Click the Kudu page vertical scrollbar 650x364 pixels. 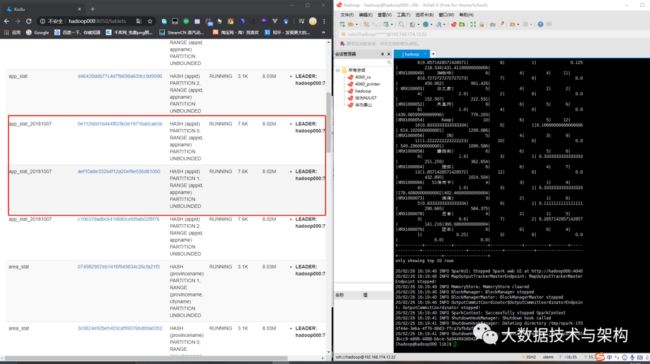pos(329,122)
